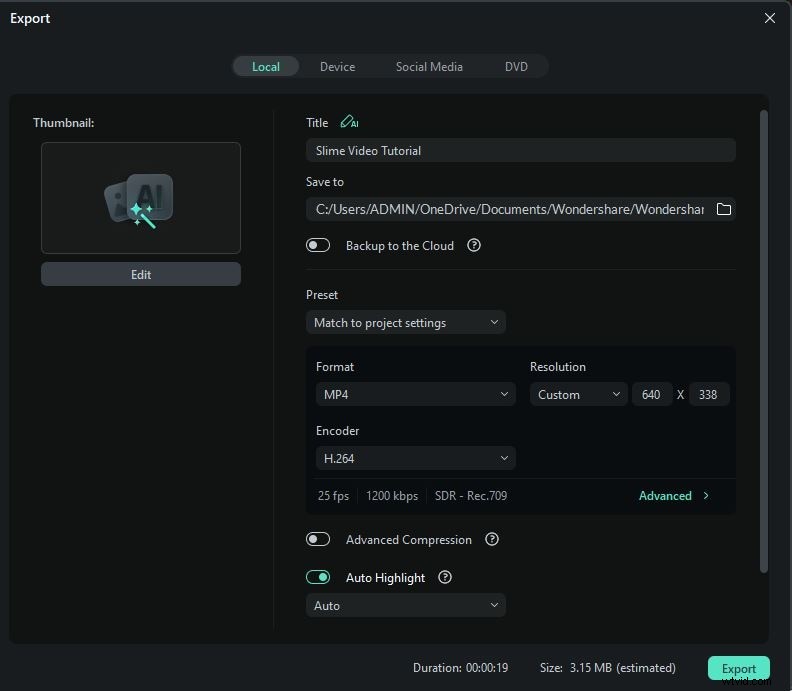Open the save location folder browser icon

(724, 209)
